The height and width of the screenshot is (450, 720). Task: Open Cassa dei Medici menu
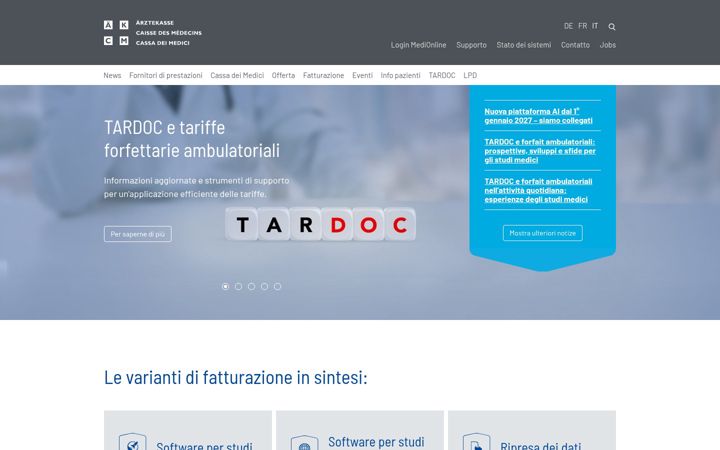click(x=237, y=75)
